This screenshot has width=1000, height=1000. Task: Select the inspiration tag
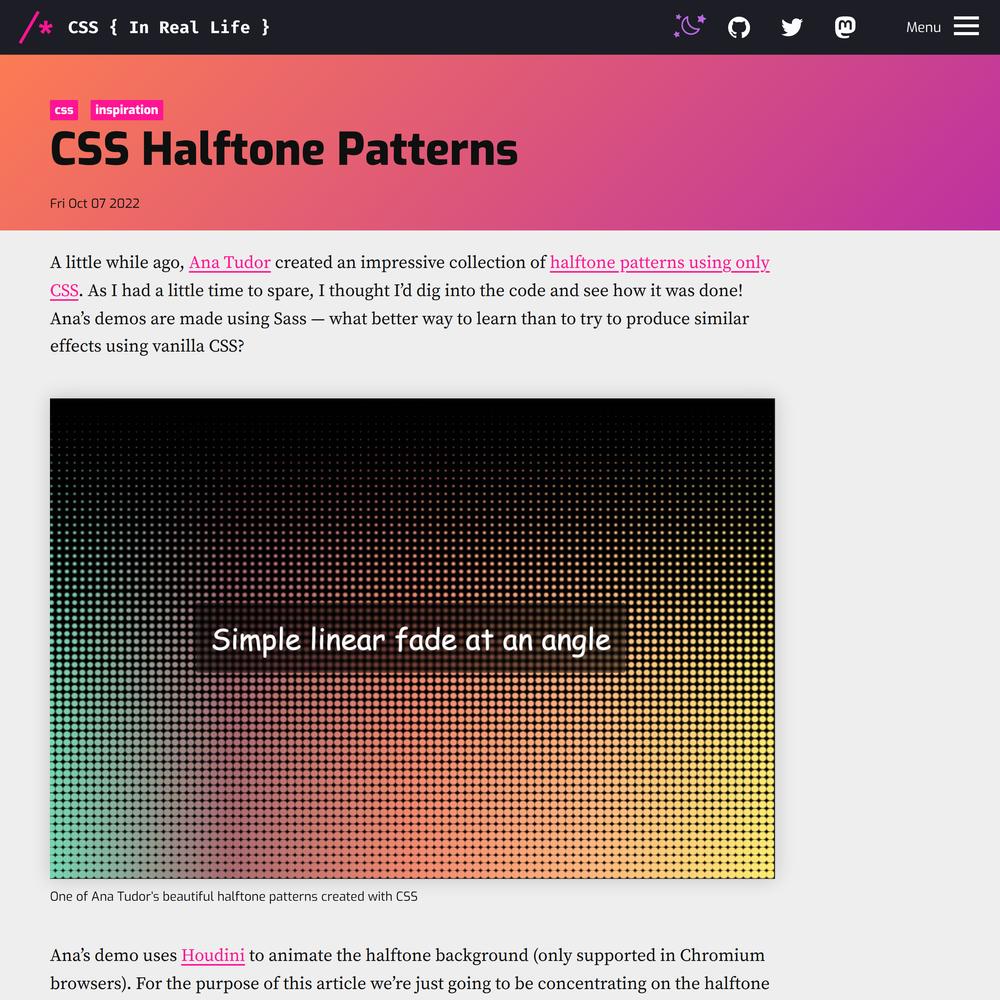point(126,110)
